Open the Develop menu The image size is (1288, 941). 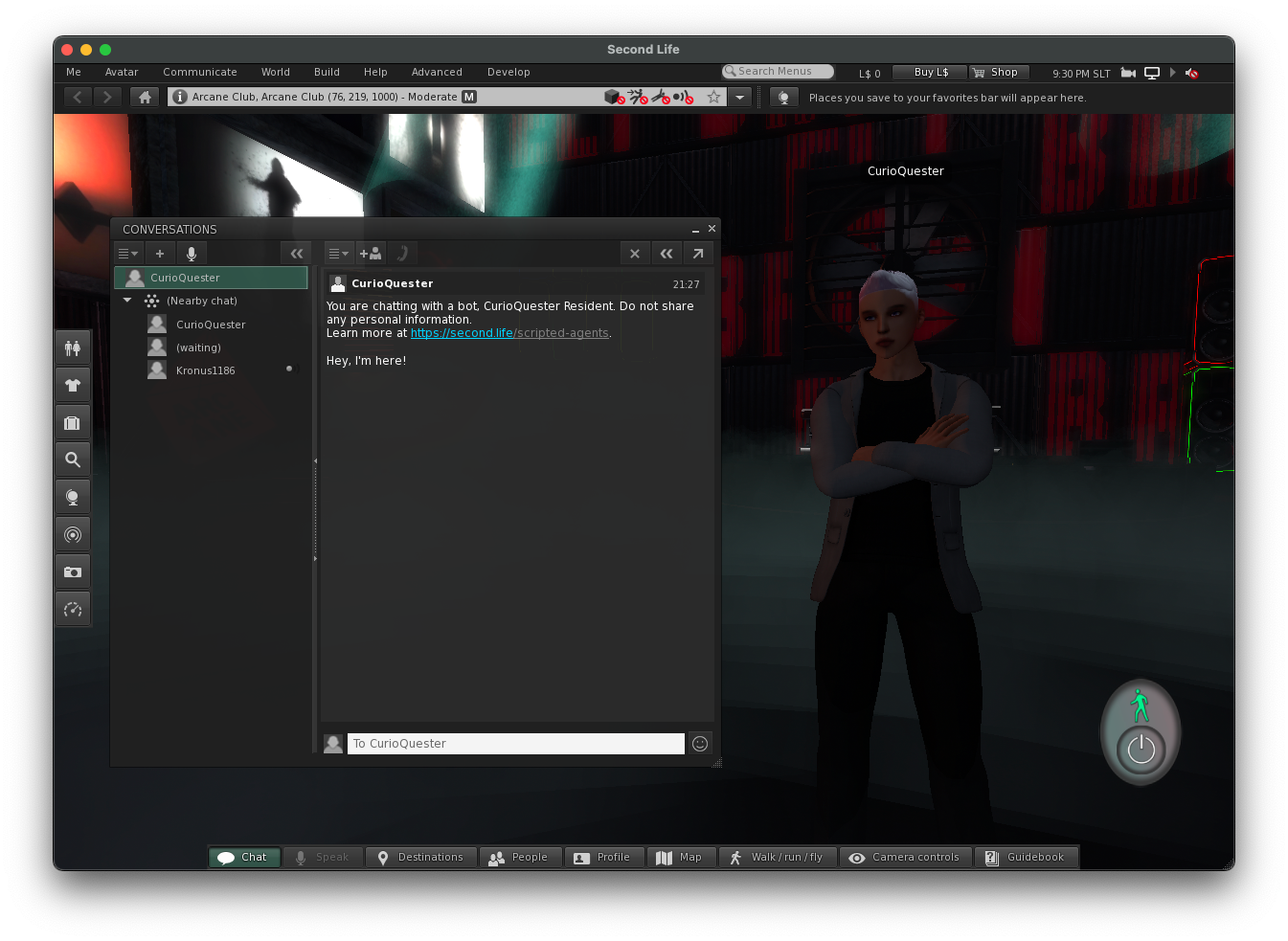point(508,72)
